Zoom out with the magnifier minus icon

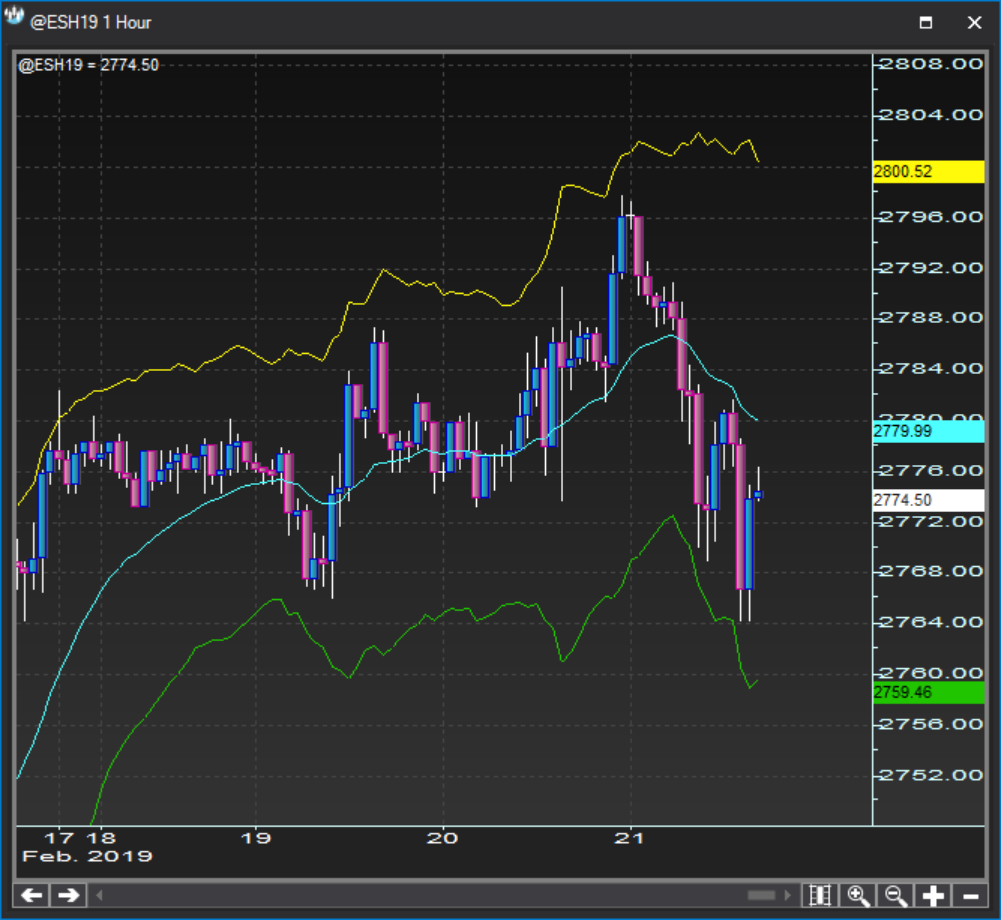tap(896, 895)
